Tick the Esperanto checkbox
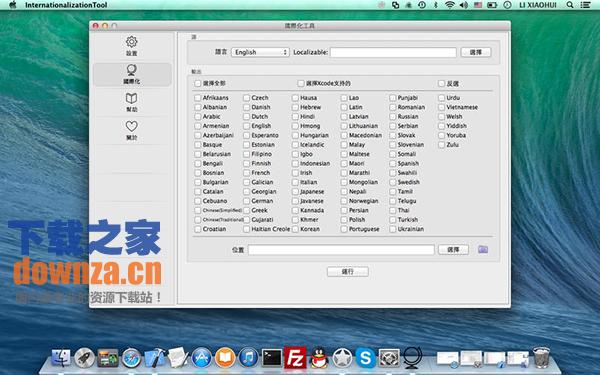 pyautogui.click(x=246, y=135)
